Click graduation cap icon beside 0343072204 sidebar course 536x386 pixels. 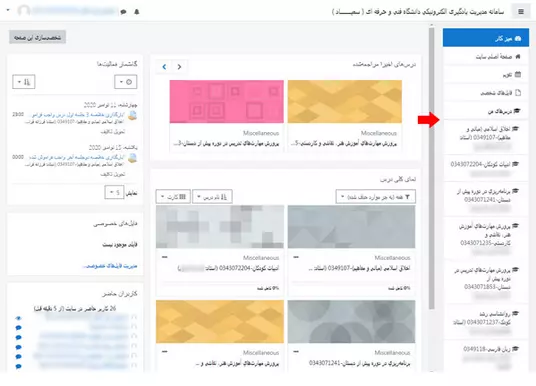point(515,164)
